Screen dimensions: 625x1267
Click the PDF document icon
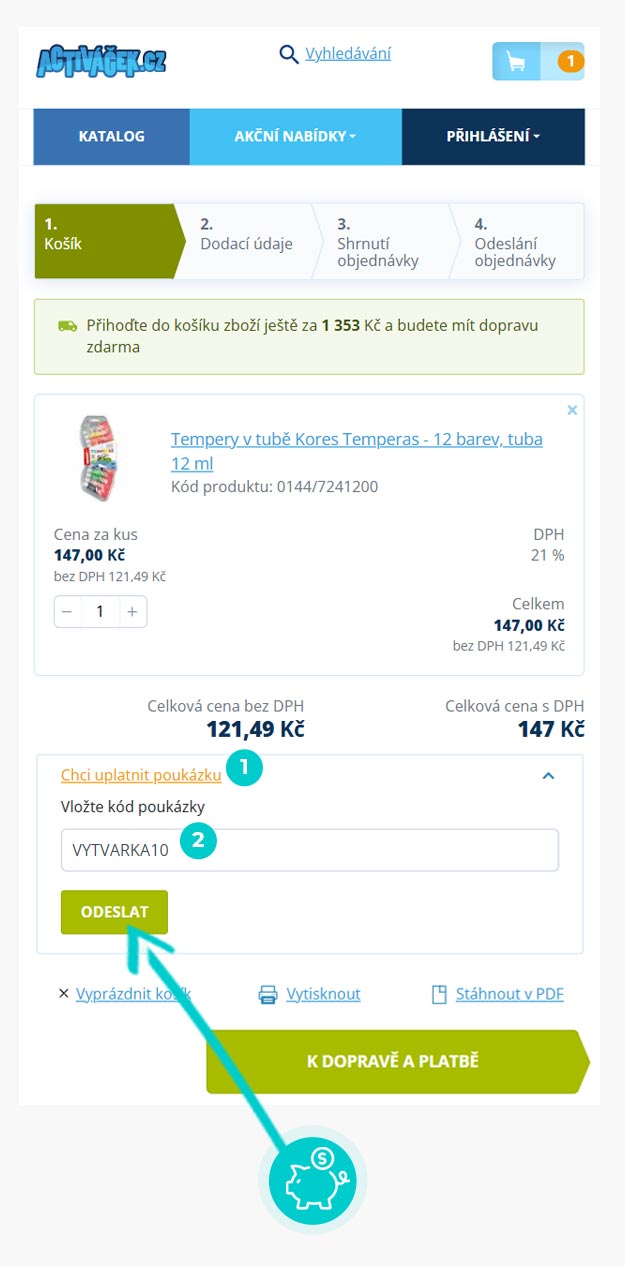(438, 994)
